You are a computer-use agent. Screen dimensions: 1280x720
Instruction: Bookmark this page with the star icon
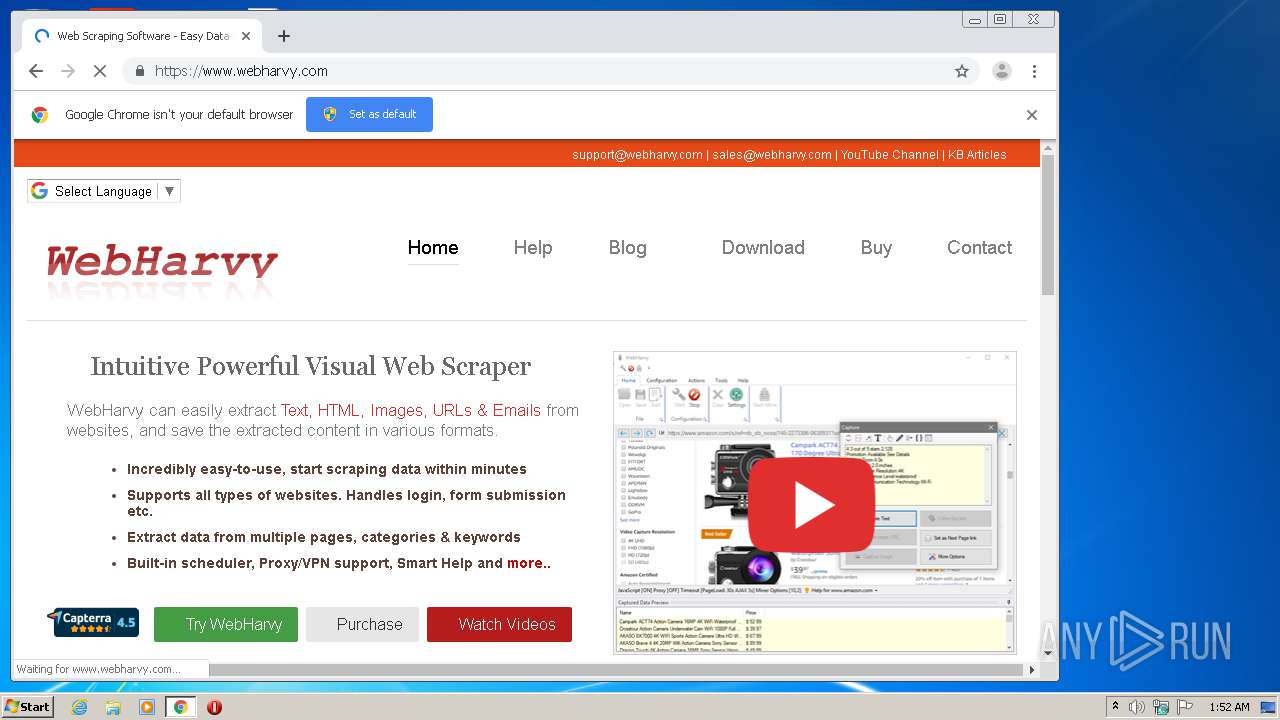point(962,71)
